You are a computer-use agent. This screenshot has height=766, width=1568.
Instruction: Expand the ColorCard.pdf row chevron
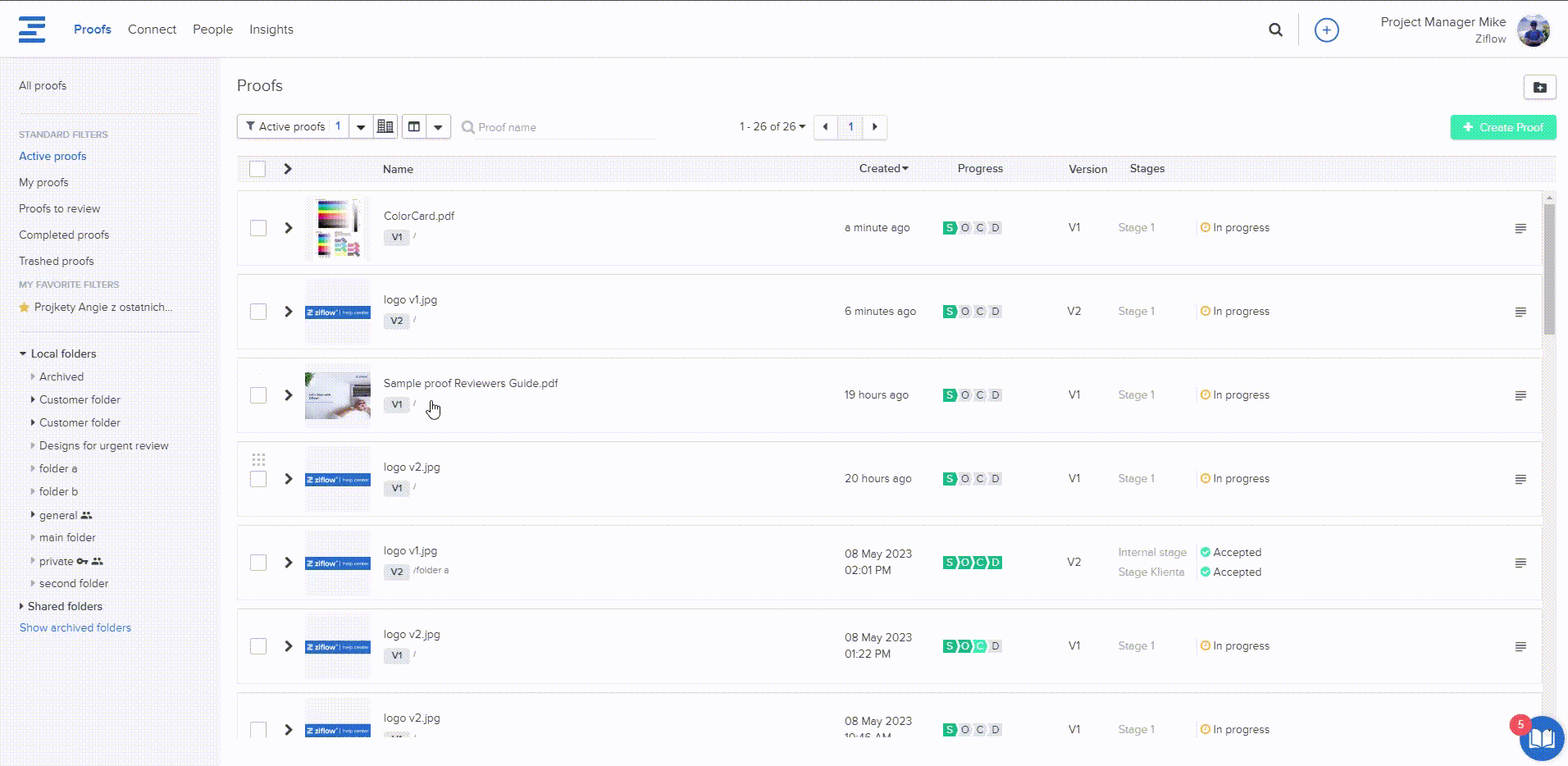[x=288, y=228]
